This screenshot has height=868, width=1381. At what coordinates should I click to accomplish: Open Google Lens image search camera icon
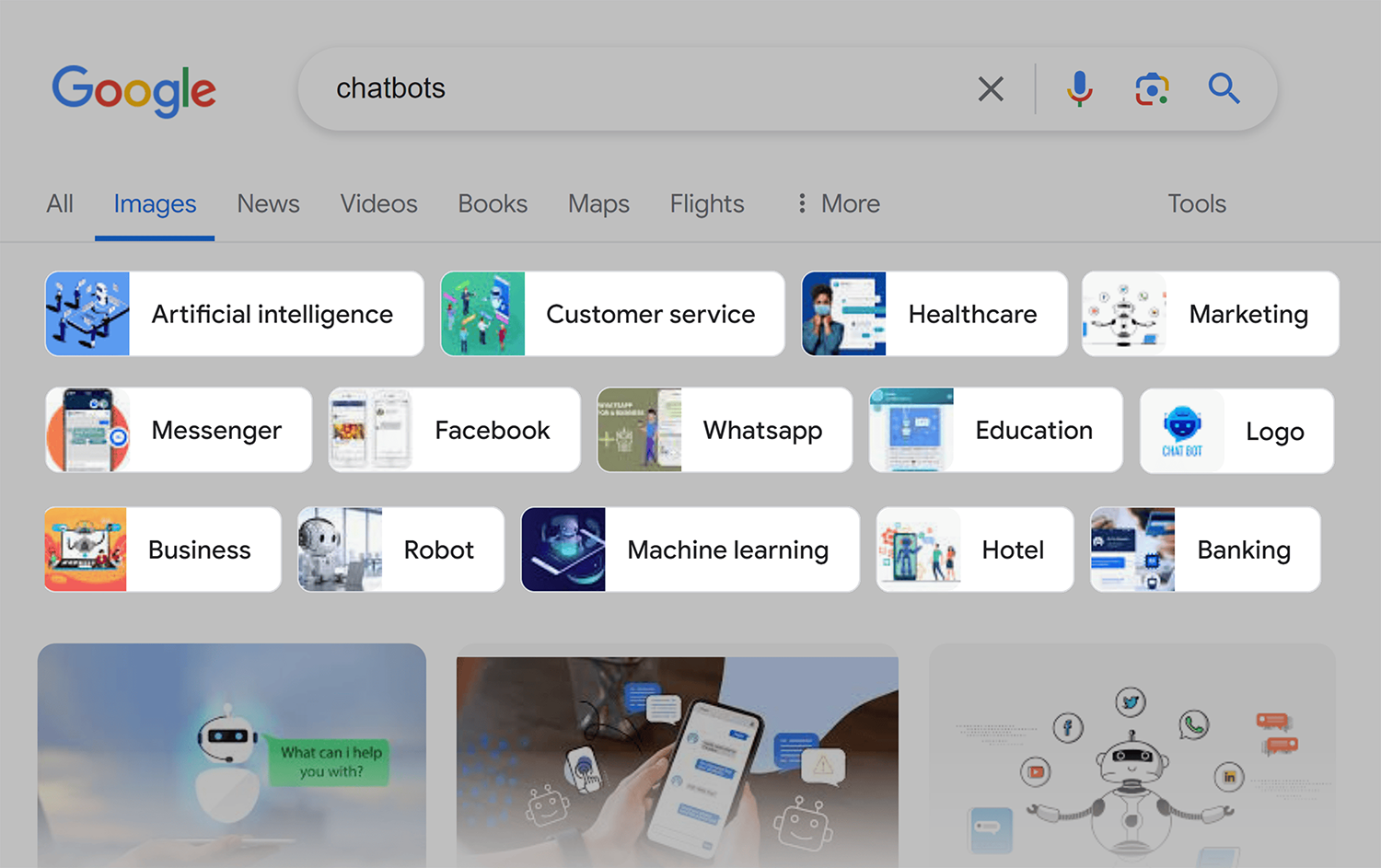(1152, 89)
